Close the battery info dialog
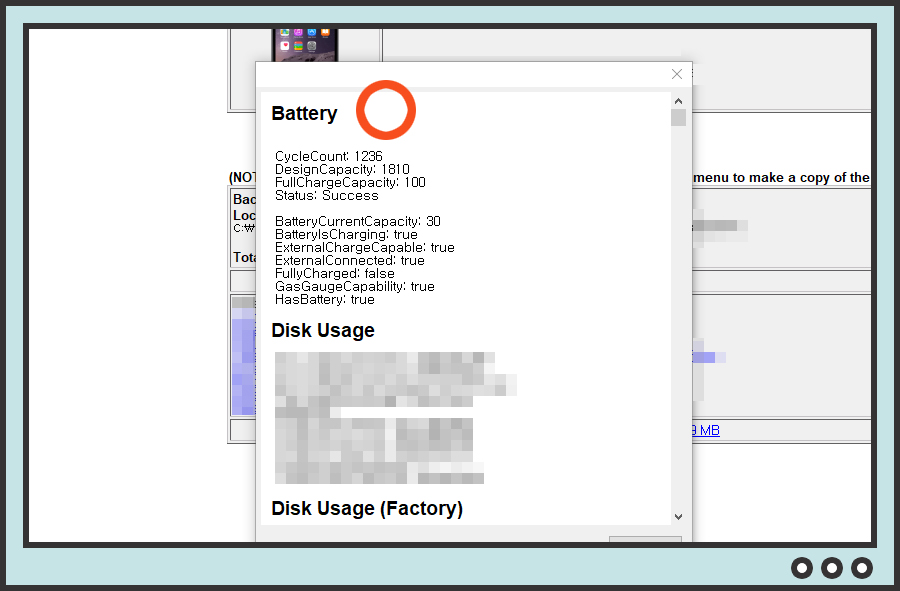 pyautogui.click(x=677, y=74)
